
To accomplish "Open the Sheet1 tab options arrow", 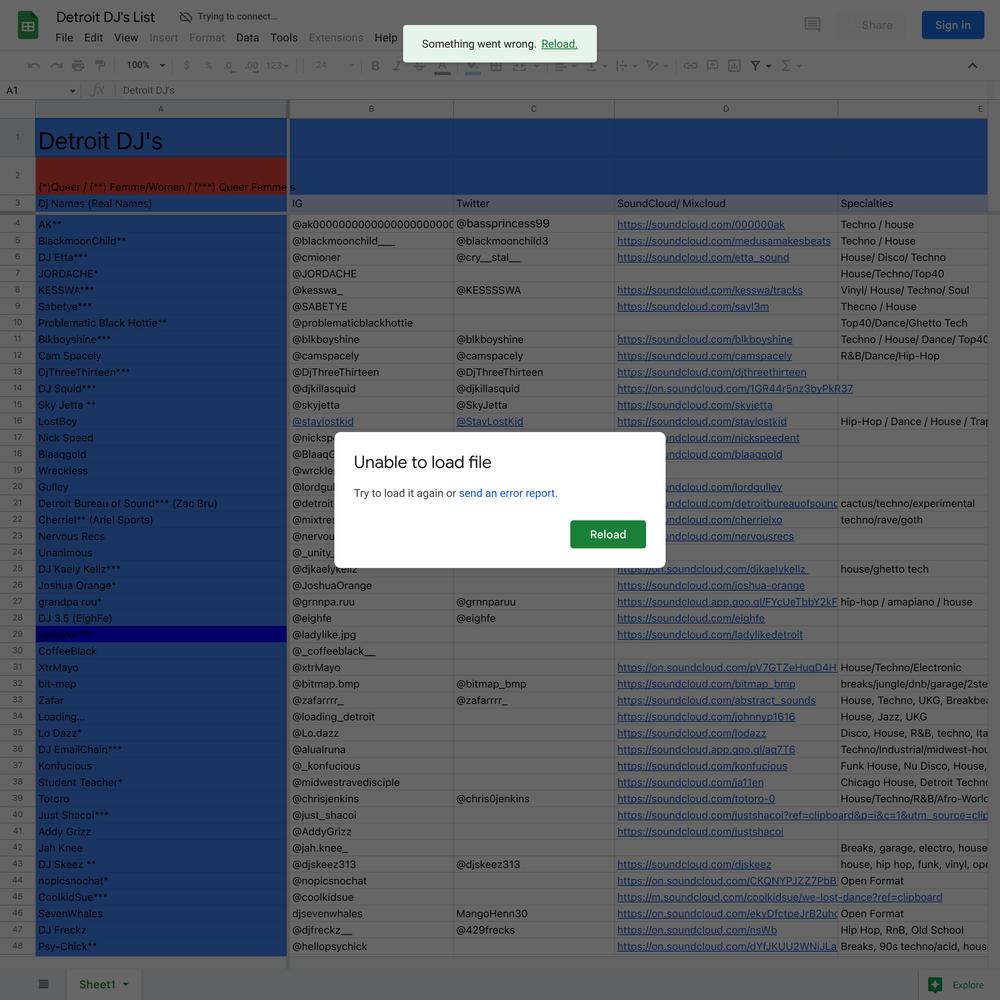I will [126, 984].
